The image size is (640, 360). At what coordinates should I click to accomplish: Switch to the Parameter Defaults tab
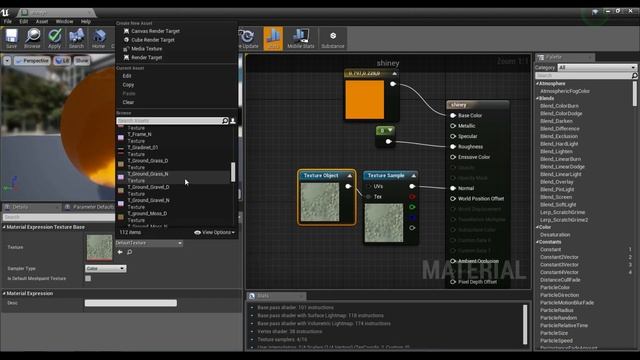[89, 207]
